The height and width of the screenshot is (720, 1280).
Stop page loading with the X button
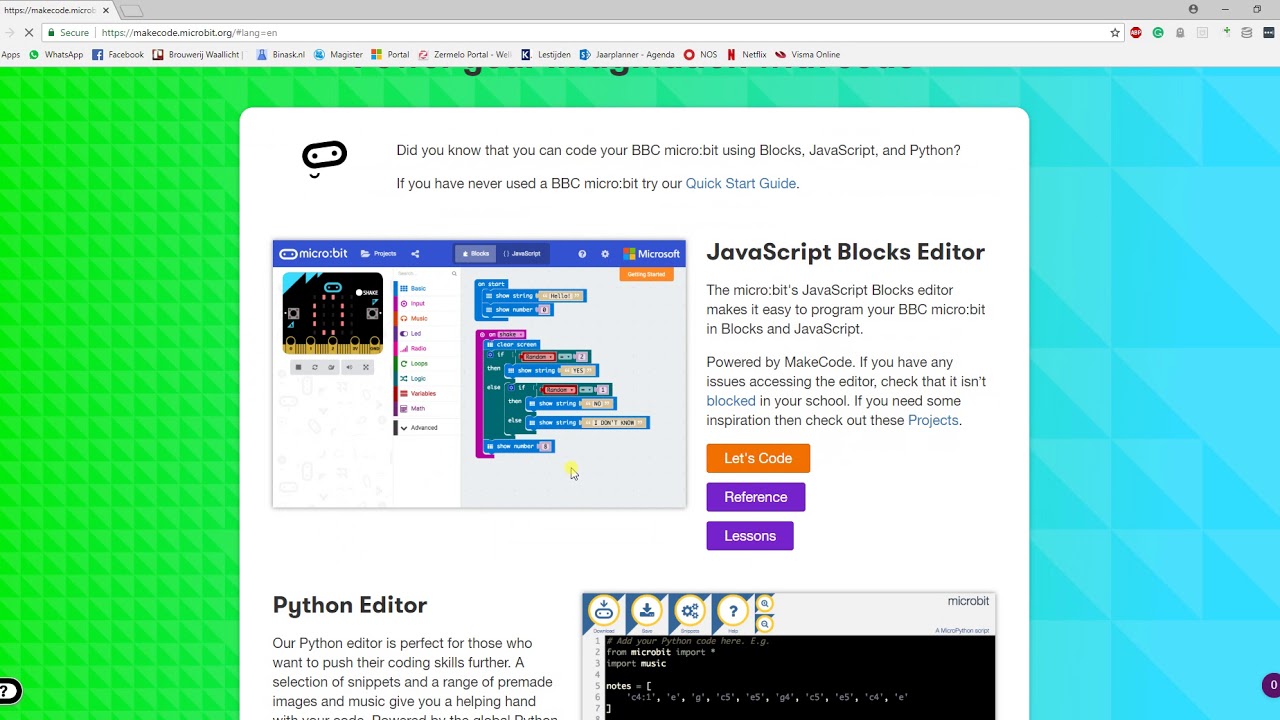coord(28,33)
